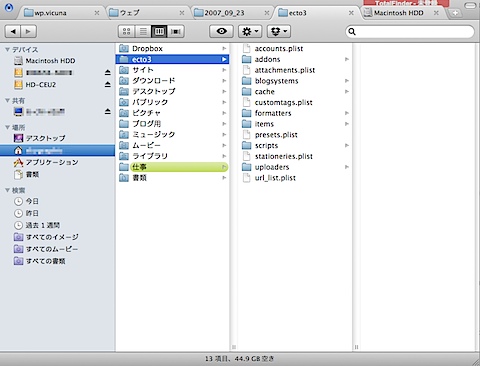Click the Quick Look eye icon
Image resolution: width=480 pixels, height=366 pixels.
[x=221, y=31]
